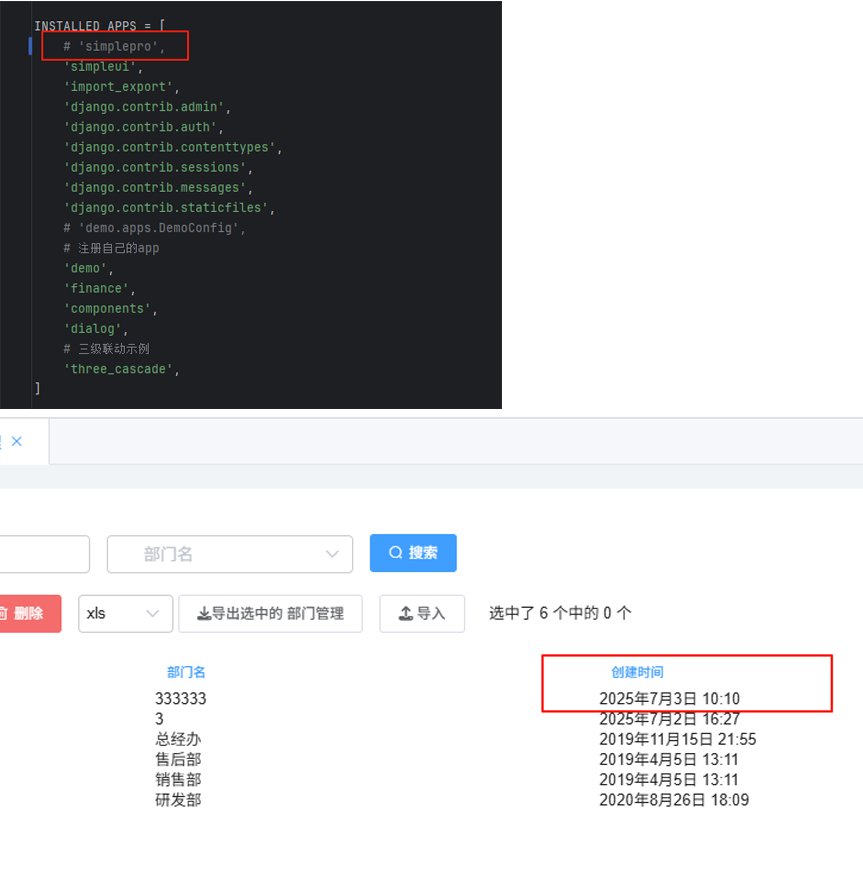Viewport: 863px width, 870px height.
Task: Click the 'import_export' line in code
Action: pyautogui.click(x=122, y=87)
